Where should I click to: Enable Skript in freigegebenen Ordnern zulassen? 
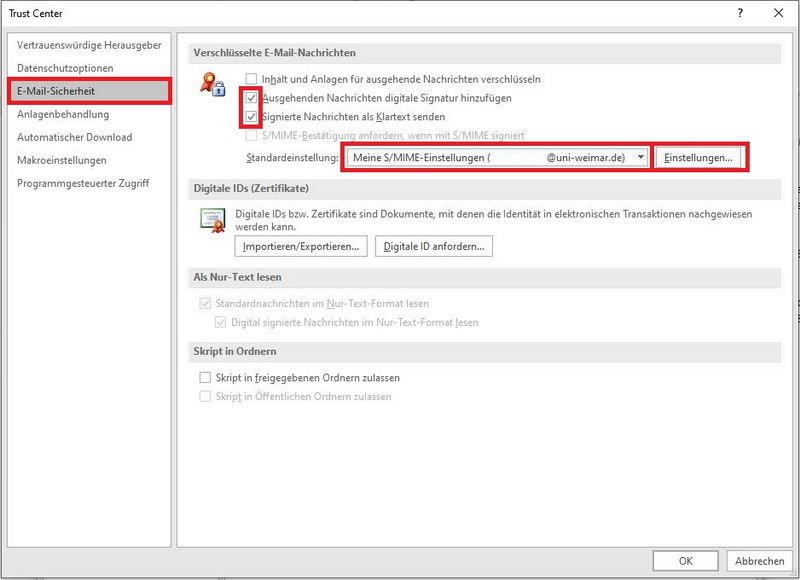coord(205,377)
